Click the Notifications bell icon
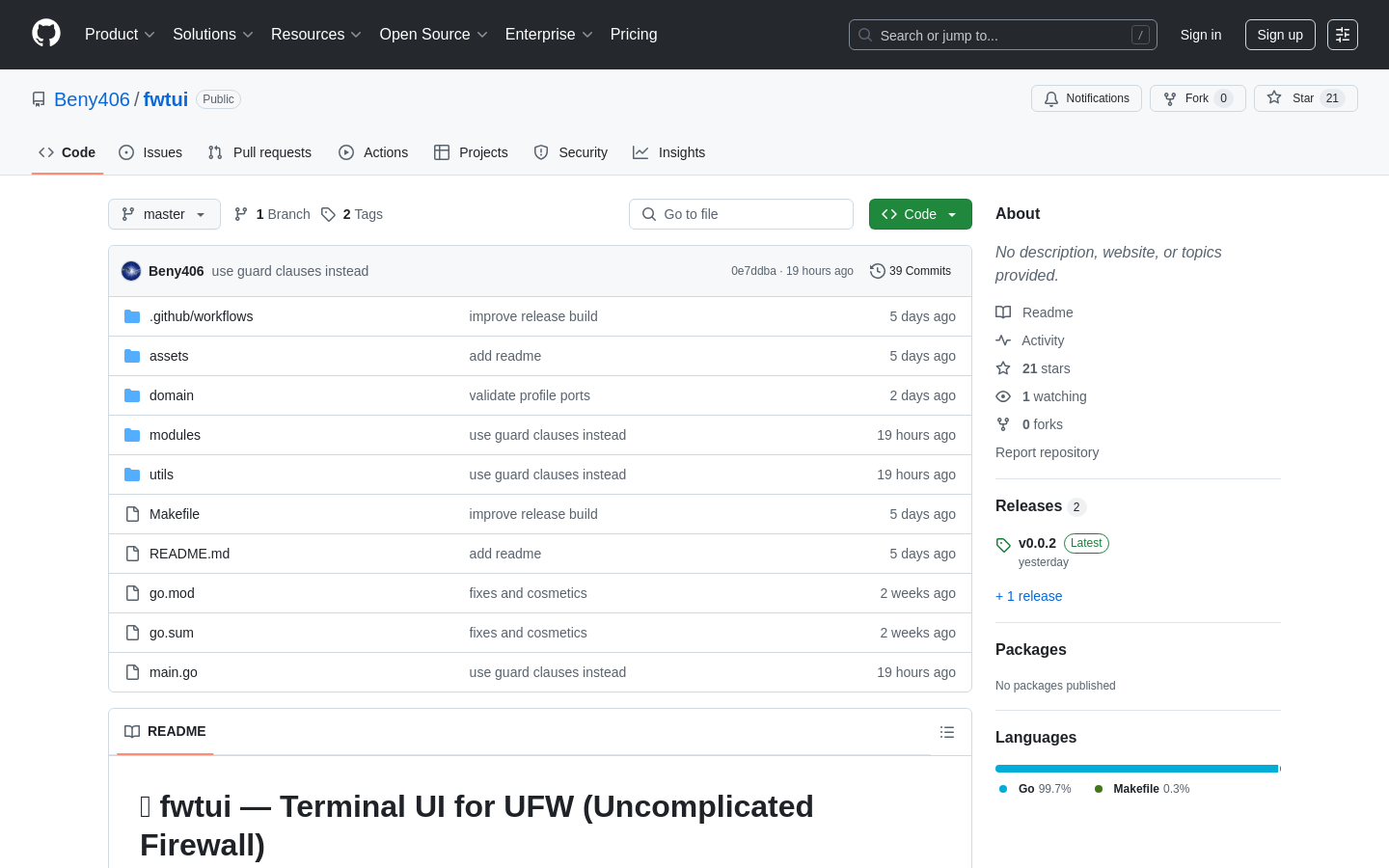The width and height of the screenshot is (1389, 868). pyautogui.click(x=1051, y=98)
